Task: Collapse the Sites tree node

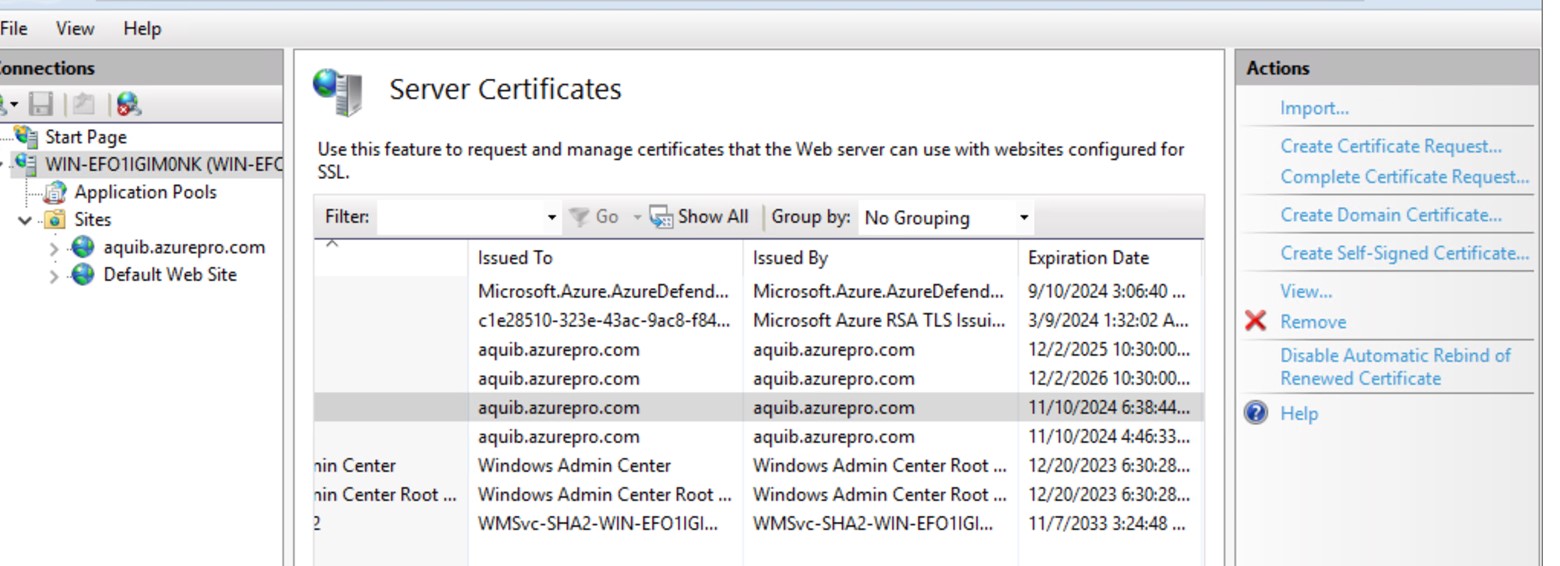Action: pyautogui.click(x=25, y=220)
